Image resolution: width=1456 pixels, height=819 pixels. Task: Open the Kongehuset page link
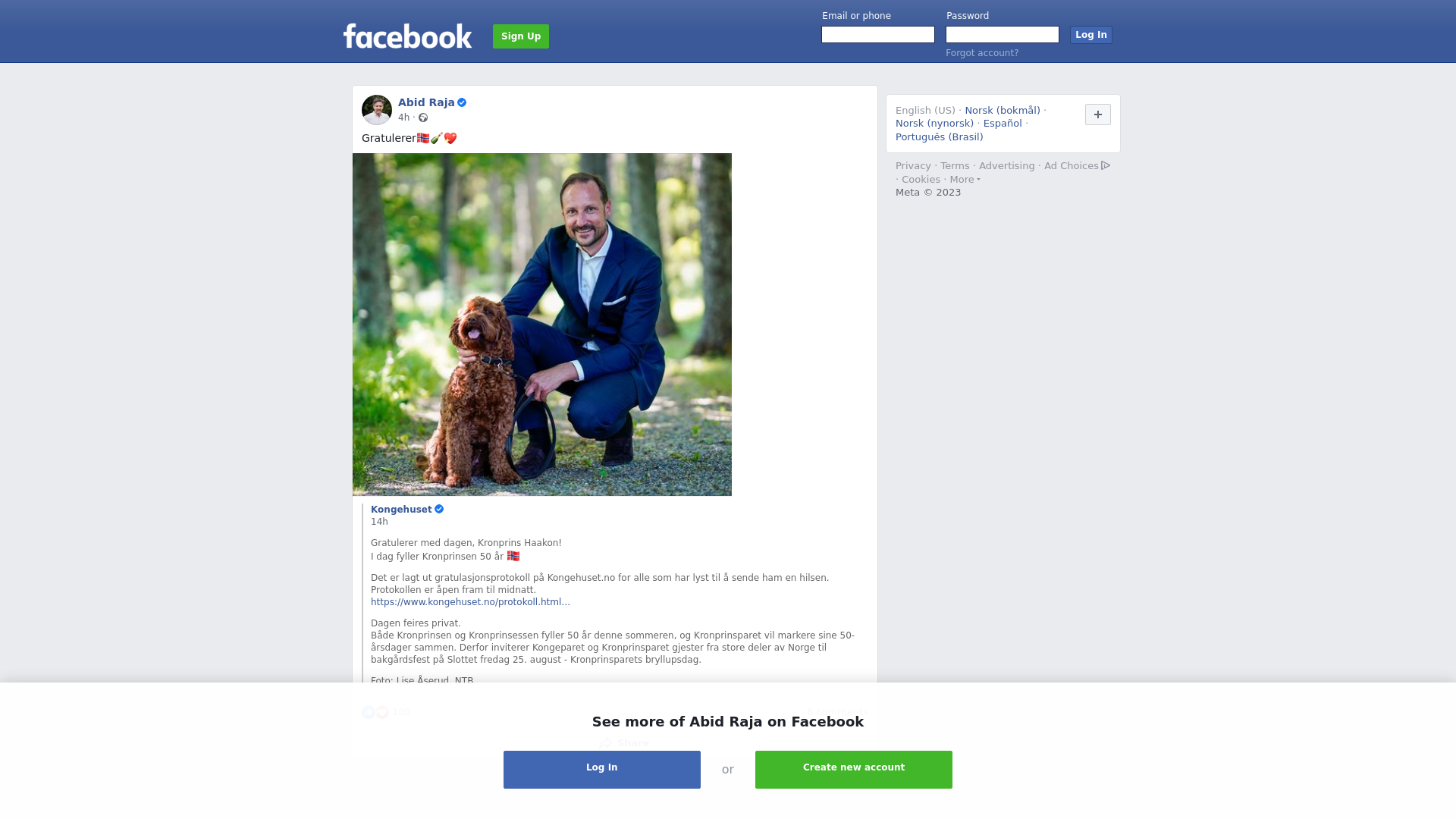[401, 510]
